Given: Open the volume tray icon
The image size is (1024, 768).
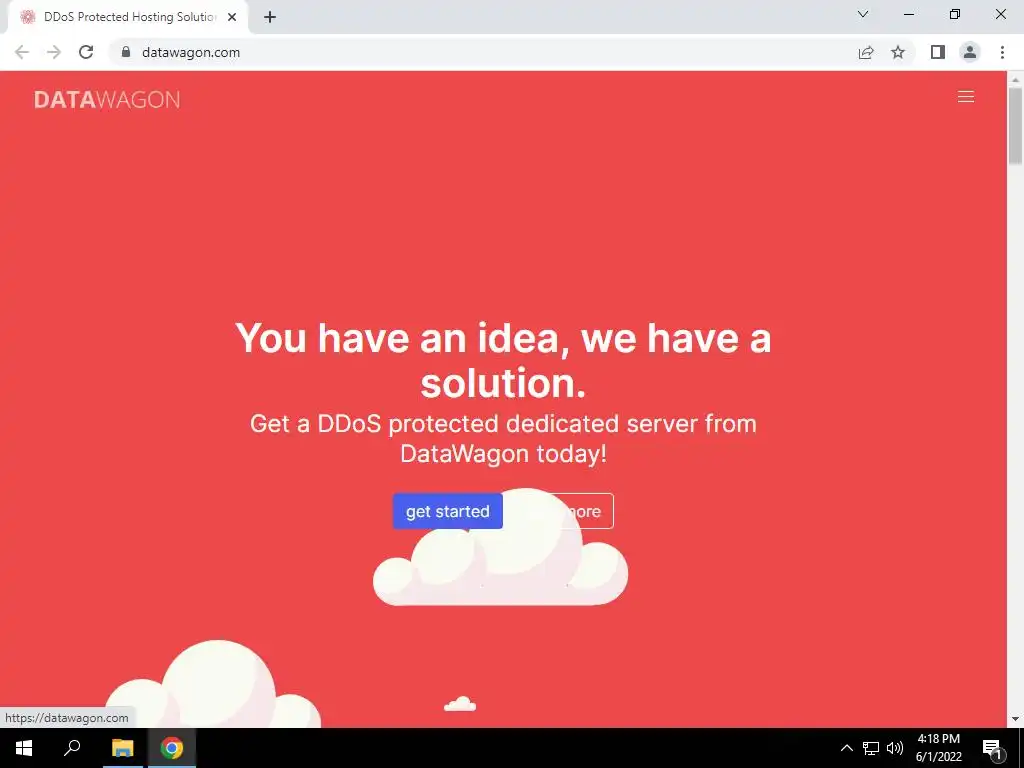Looking at the screenshot, I should (895, 748).
